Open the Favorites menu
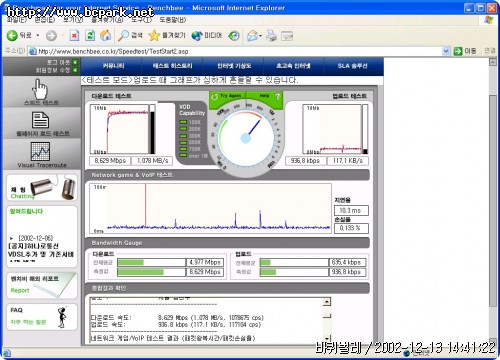Screen dimensions: 500x360 [x=107, y=20]
